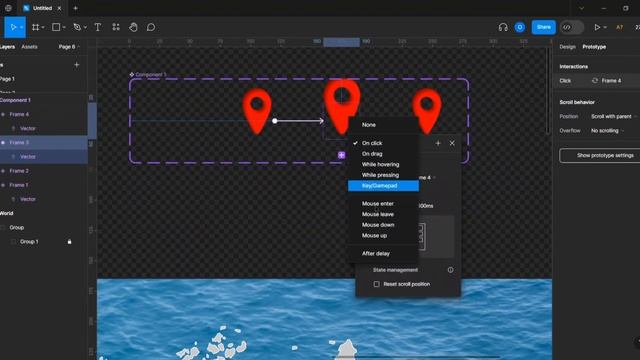Open Pen tool options dropdown arrow
The width and height of the screenshot is (640, 360).
point(85,27)
